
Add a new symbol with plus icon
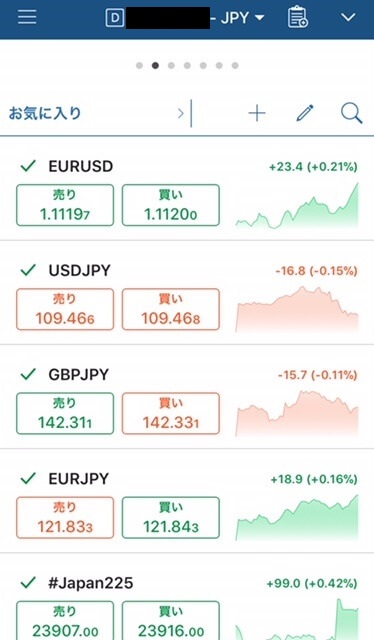point(257,113)
